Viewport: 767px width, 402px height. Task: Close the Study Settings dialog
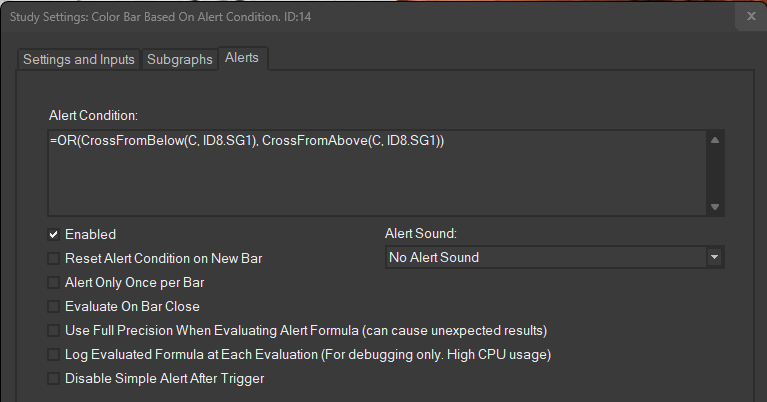point(751,16)
